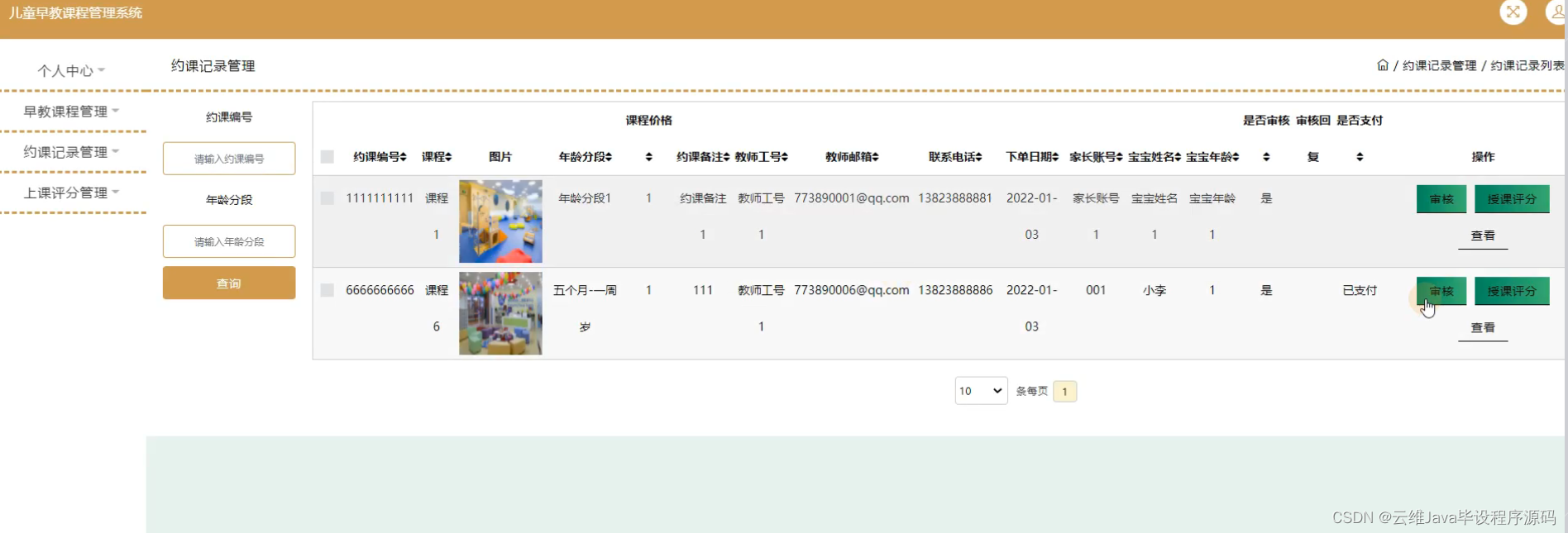Check the row checkbox for 6666666666
Screen dimensions: 1568x533
327,290
